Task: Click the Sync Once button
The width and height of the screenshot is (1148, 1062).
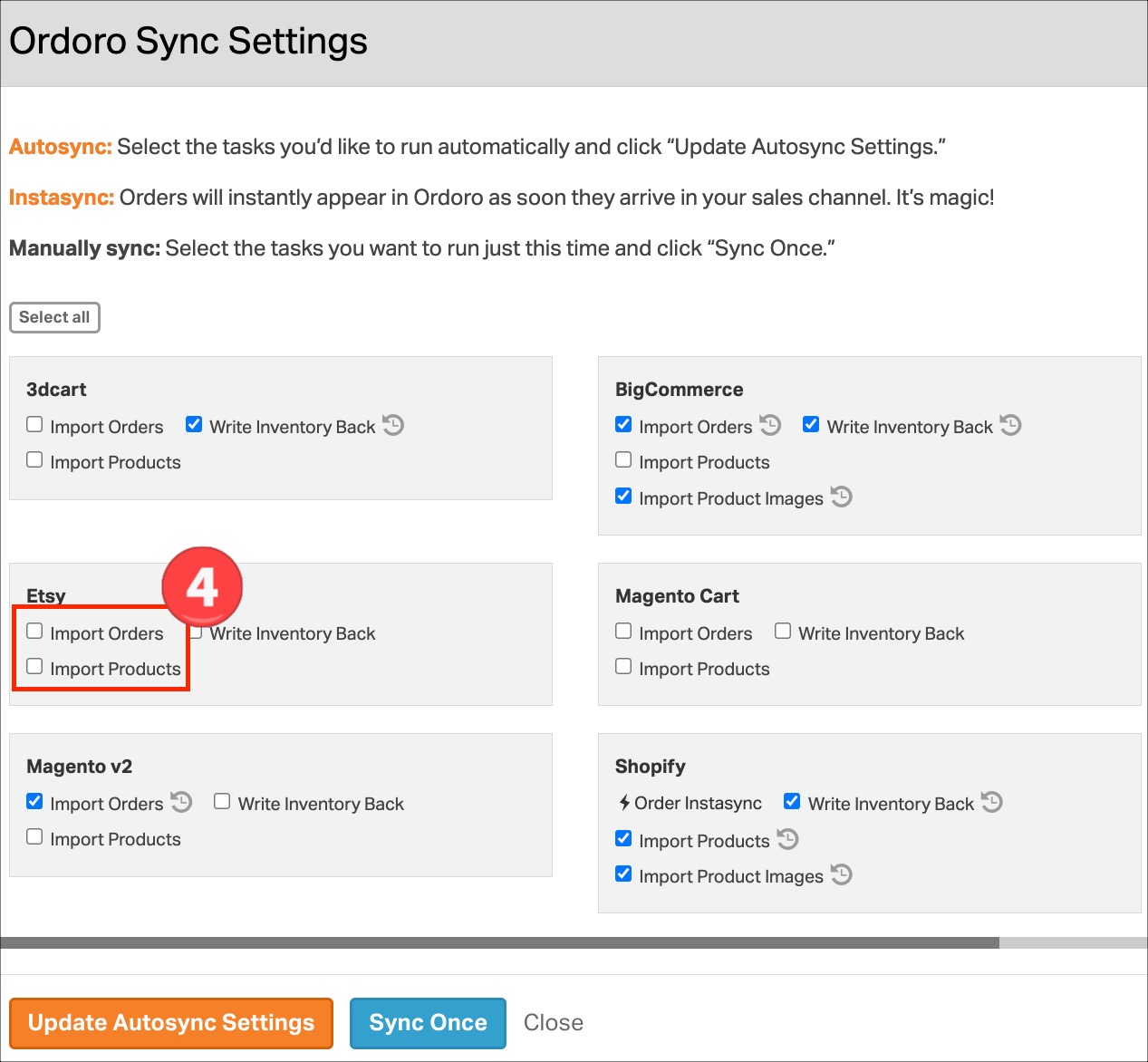Action: [x=428, y=1023]
